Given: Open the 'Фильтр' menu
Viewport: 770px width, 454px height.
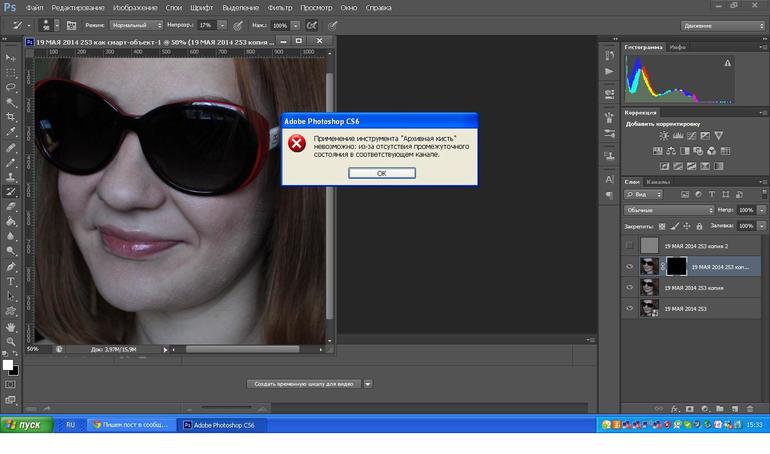Looking at the screenshot, I should point(279,7).
